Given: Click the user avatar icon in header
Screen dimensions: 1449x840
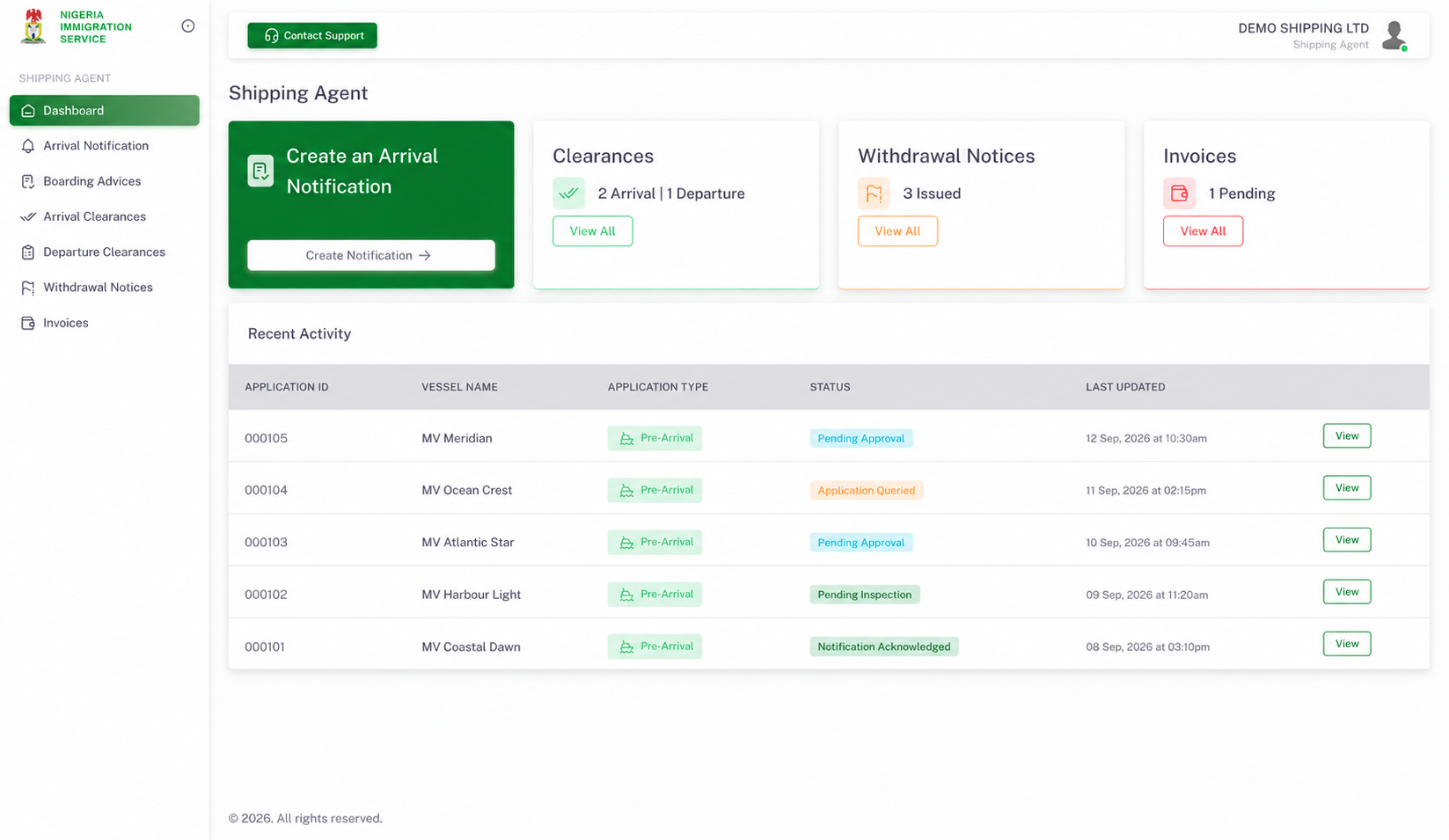Looking at the screenshot, I should (x=1394, y=36).
